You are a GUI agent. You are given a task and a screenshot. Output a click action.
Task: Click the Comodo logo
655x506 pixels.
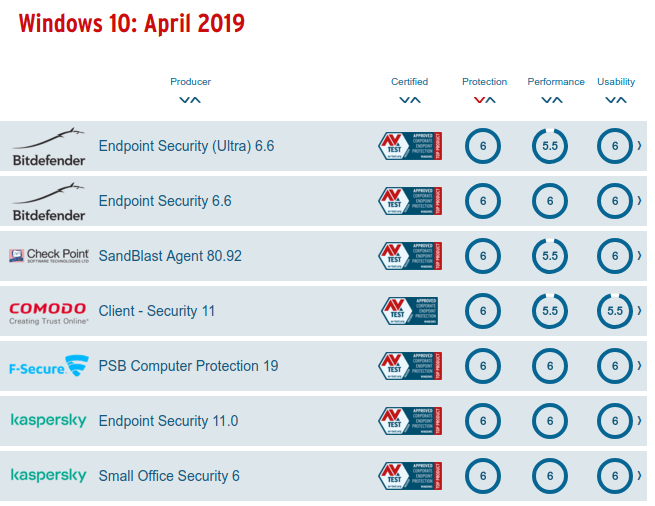click(x=48, y=313)
